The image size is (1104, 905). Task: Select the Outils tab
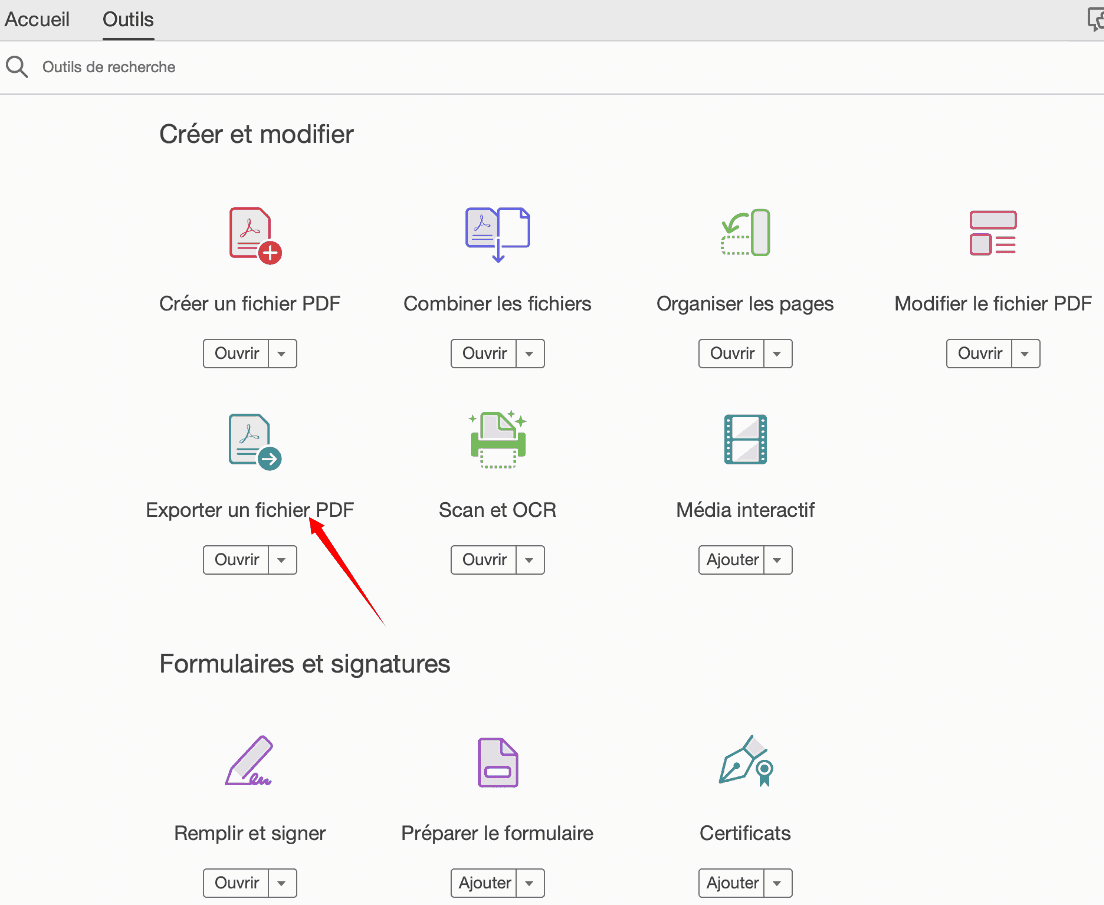[128, 19]
